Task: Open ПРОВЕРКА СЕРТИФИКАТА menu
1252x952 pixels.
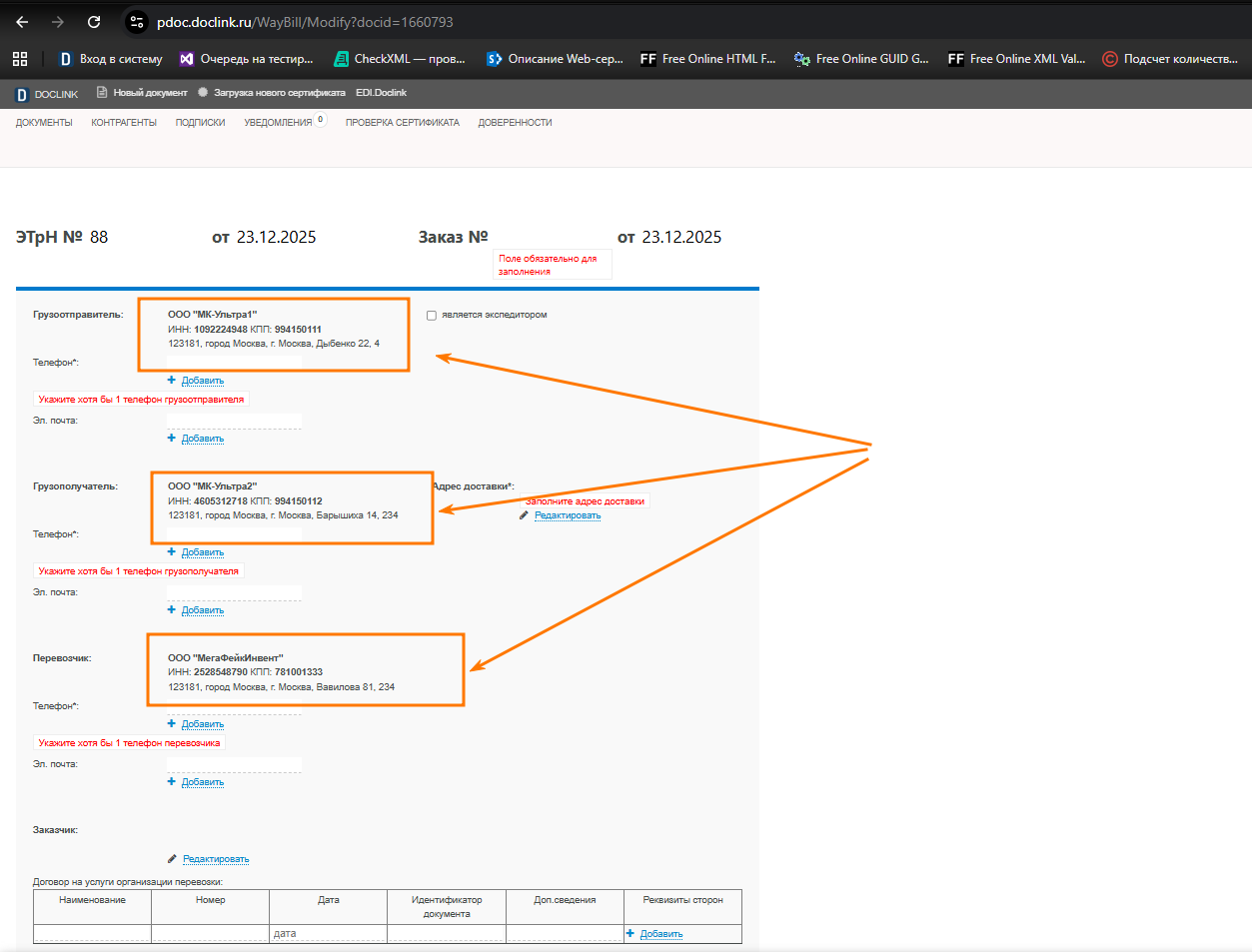Action: point(403,123)
